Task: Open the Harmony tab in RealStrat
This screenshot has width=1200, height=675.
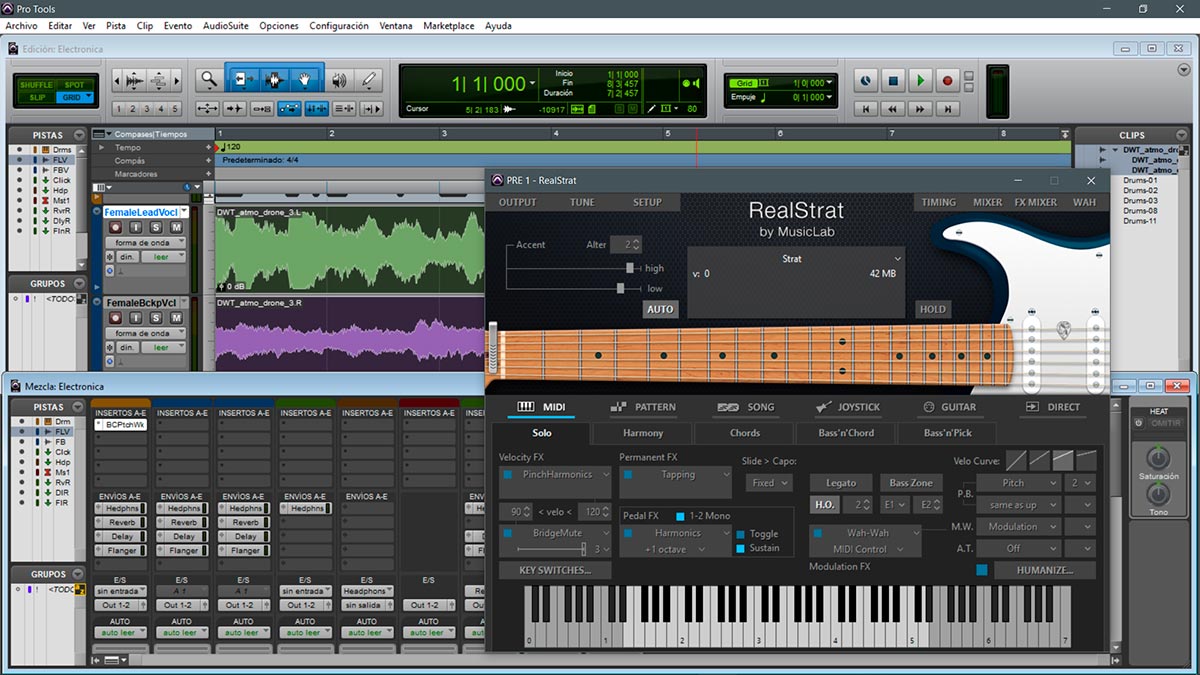Action: 643,433
